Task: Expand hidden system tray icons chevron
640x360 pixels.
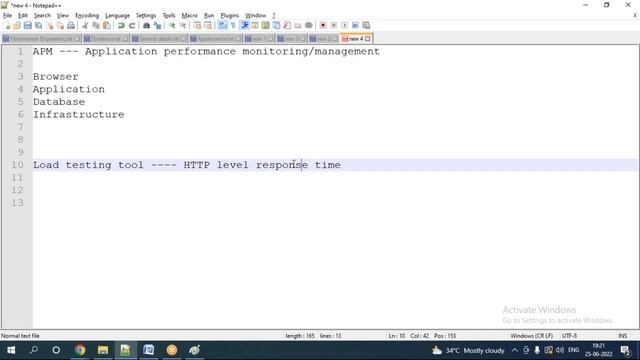Action: (x=515, y=350)
